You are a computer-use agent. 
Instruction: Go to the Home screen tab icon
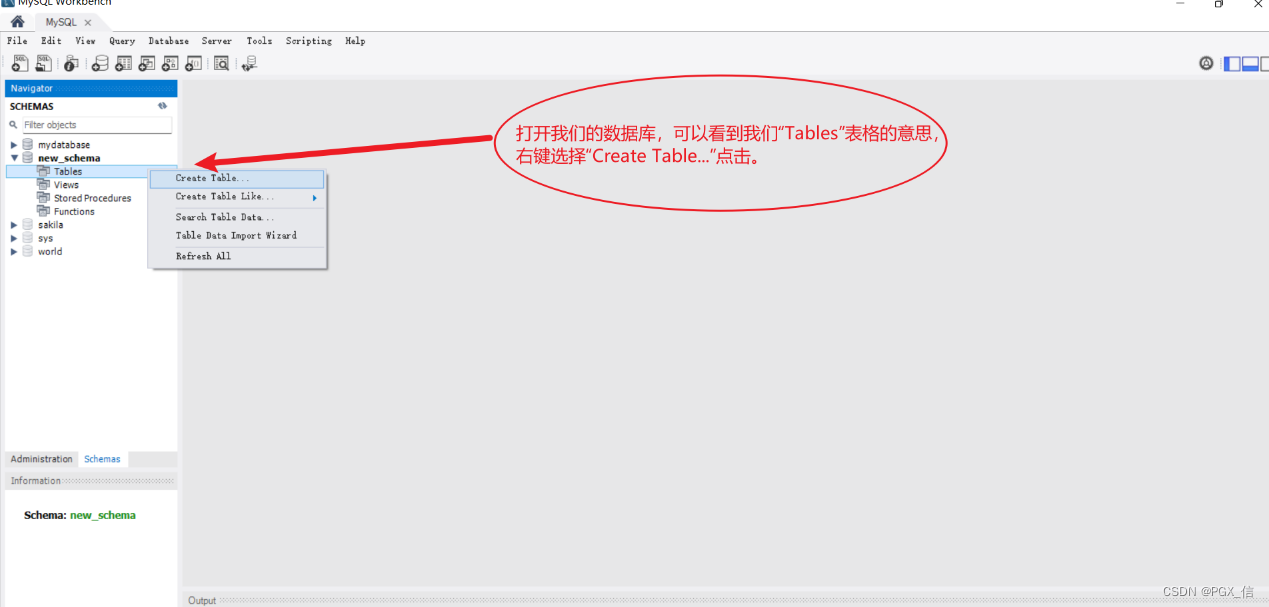click(18, 21)
